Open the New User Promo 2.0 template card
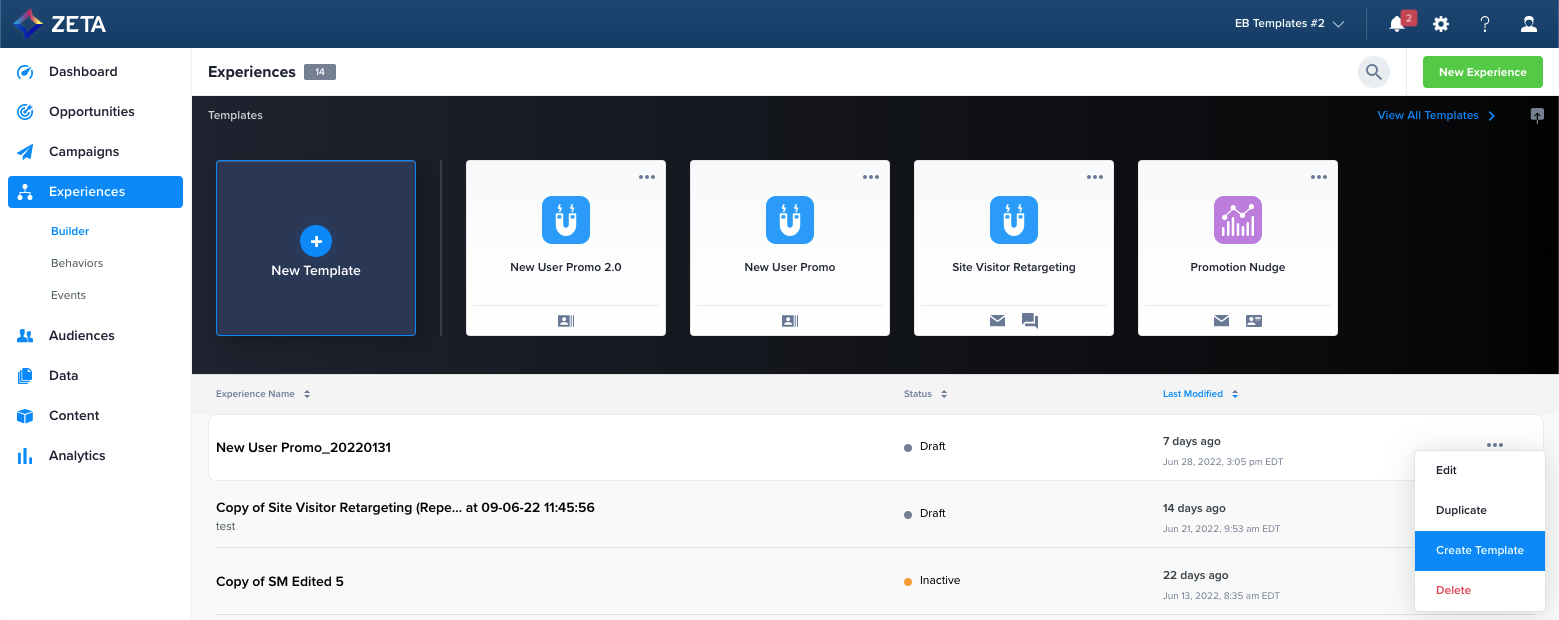The width and height of the screenshot is (1559, 620). click(x=566, y=248)
